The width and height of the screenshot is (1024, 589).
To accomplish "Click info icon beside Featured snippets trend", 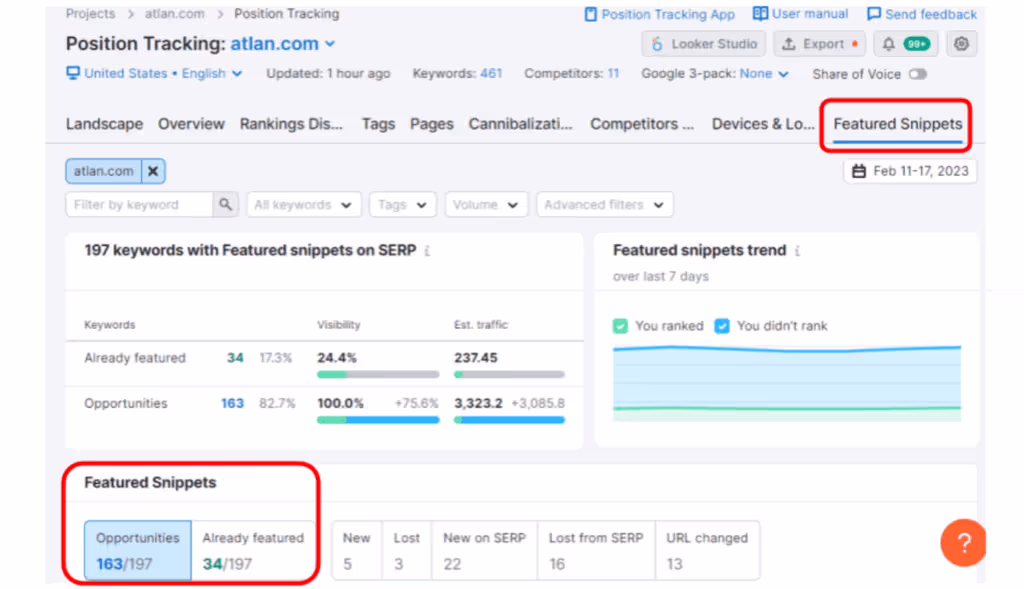I will coord(797,251).
